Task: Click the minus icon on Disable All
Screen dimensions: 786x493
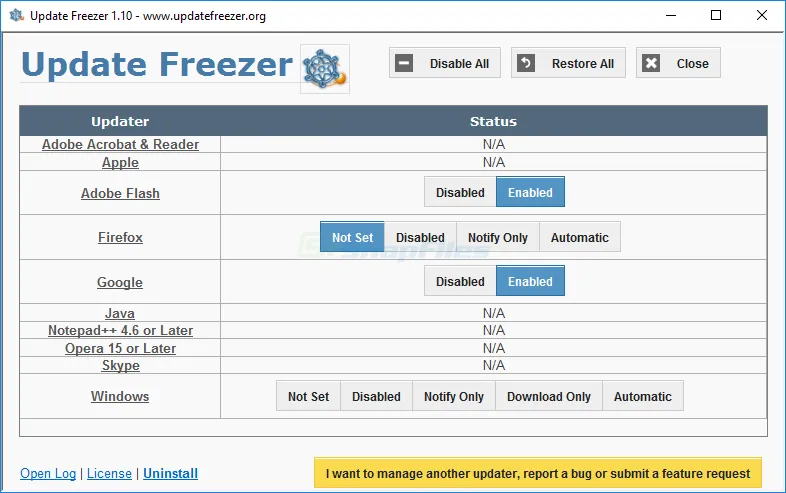Action: click(x=404, y=63)
